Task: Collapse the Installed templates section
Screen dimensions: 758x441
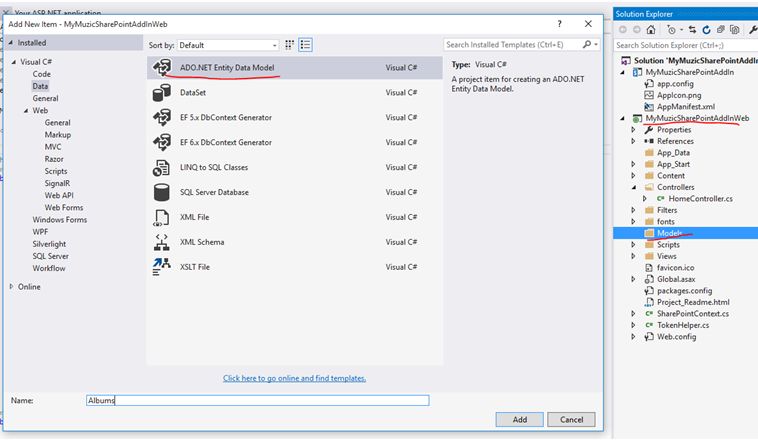Action: [11, 43]
